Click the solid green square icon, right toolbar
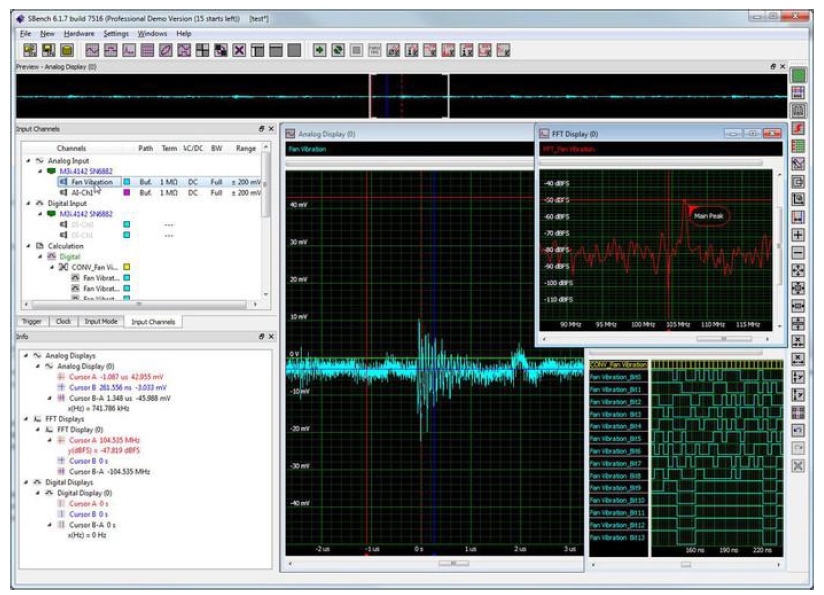Viewport: 824px width, 595px height. [798, 75]
